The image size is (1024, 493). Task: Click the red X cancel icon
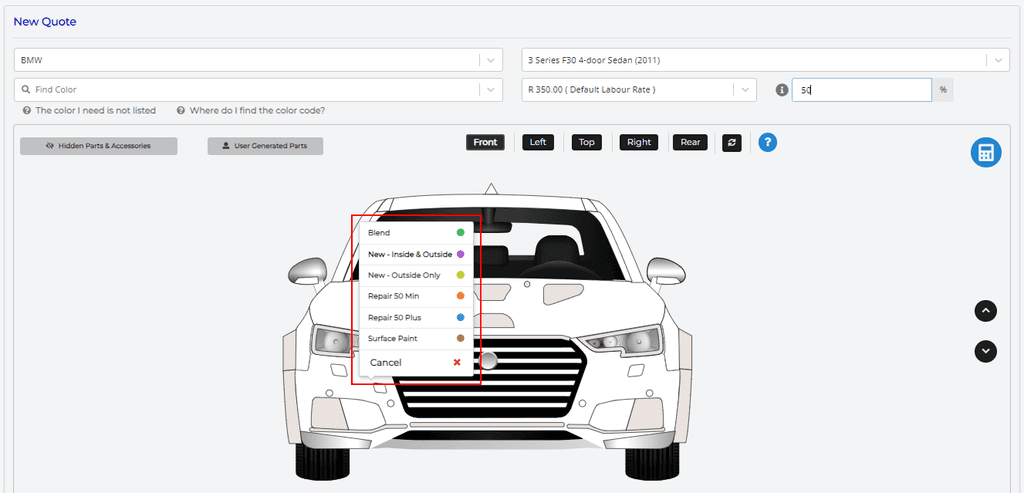tap(457, 362)
